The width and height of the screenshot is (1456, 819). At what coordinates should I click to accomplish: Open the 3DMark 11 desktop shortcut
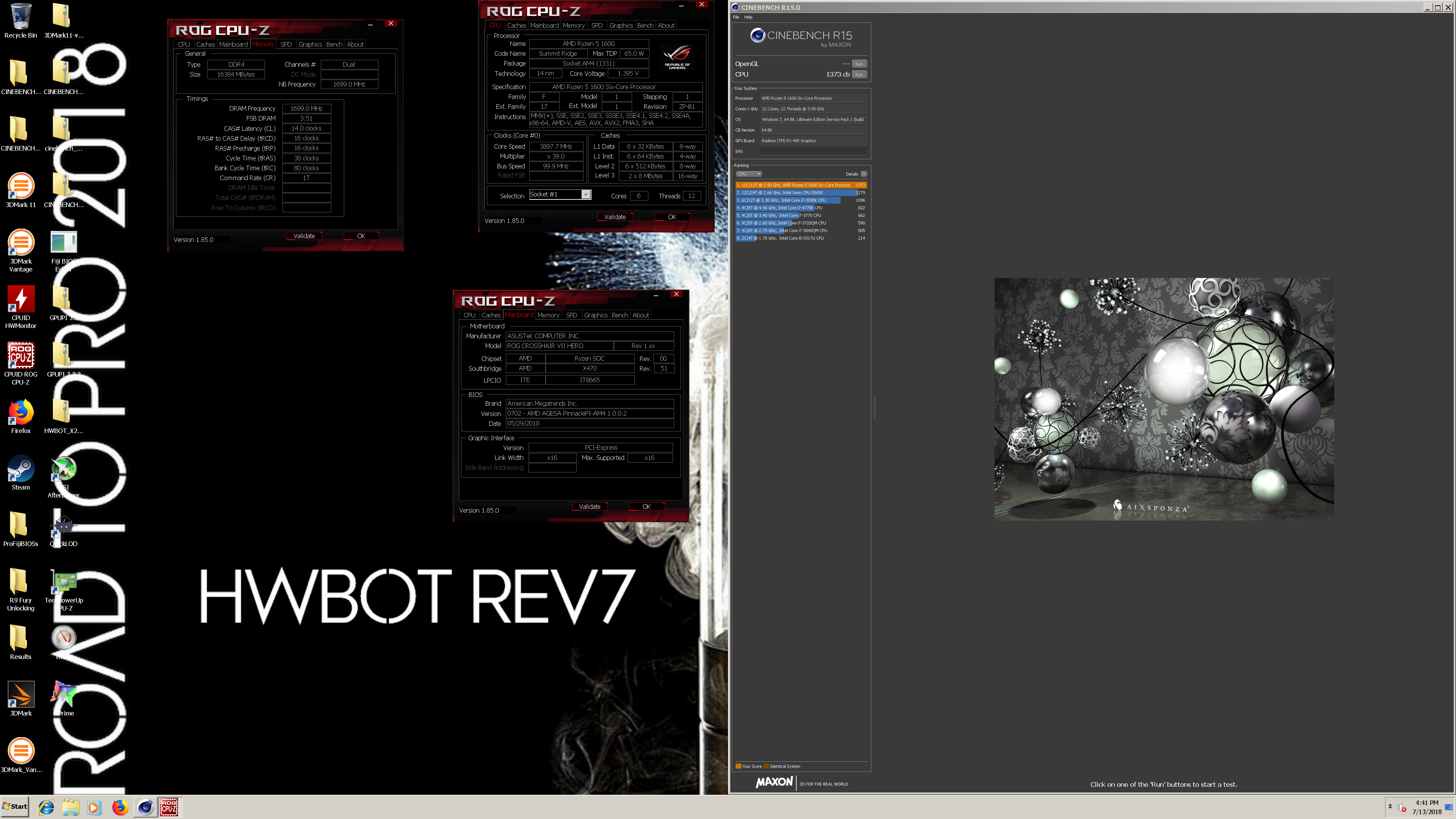[20, 190]
